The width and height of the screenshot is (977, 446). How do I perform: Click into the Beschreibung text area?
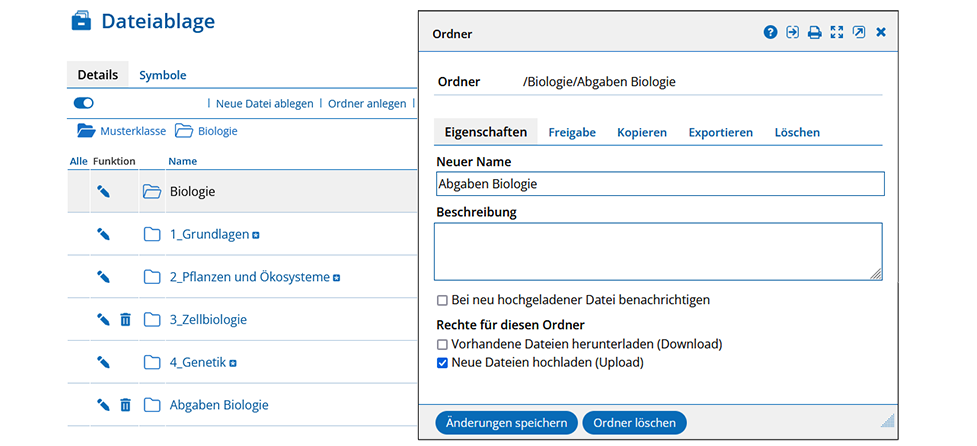659,252
